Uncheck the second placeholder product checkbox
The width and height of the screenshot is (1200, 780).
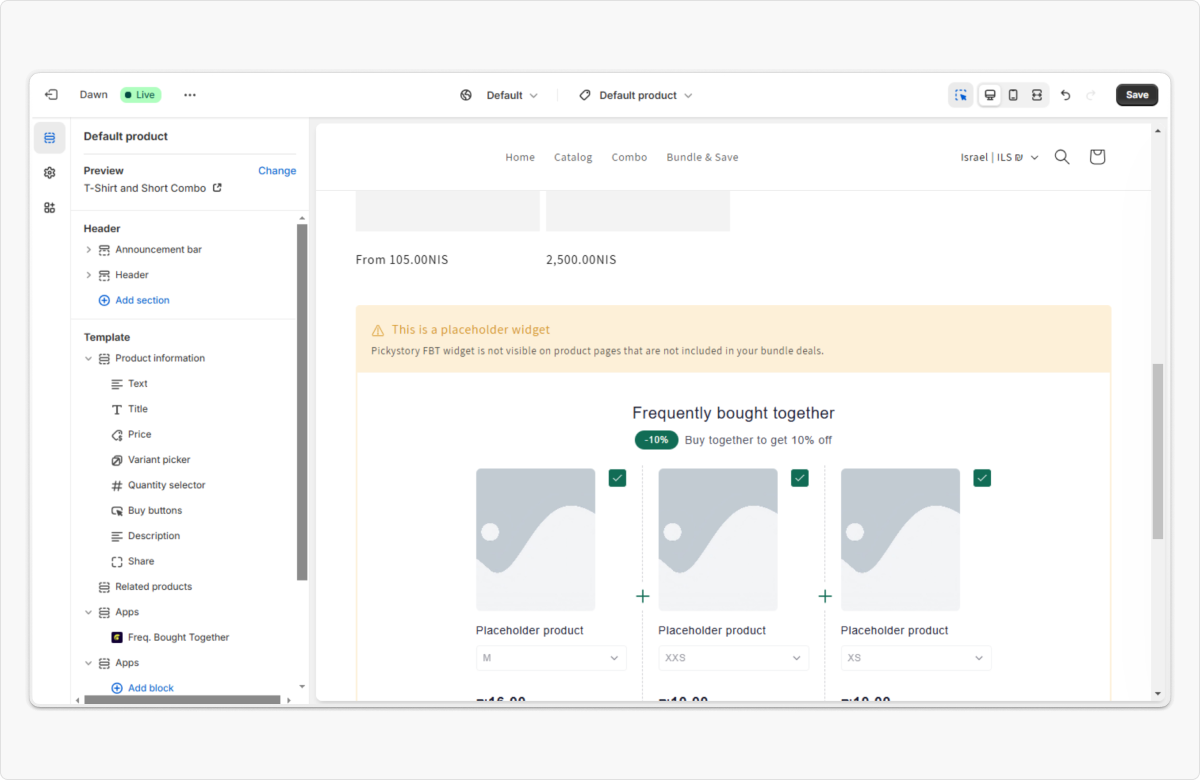point(799,478)
